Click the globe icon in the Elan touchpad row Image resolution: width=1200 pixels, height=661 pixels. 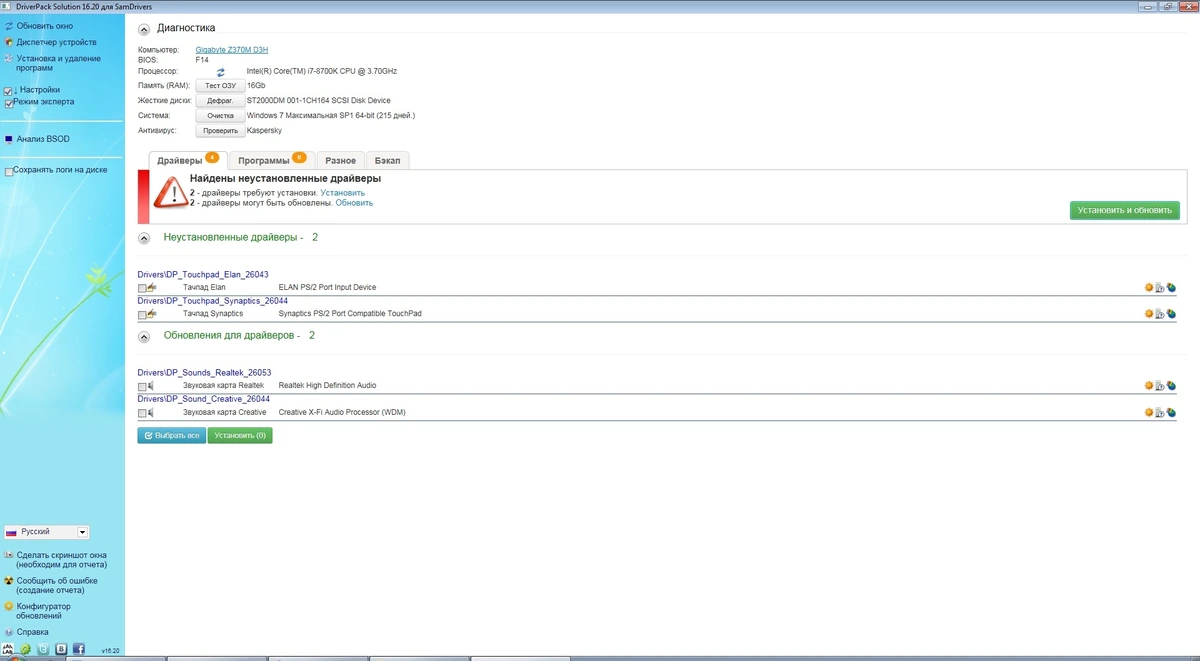tap(1171, 288)
